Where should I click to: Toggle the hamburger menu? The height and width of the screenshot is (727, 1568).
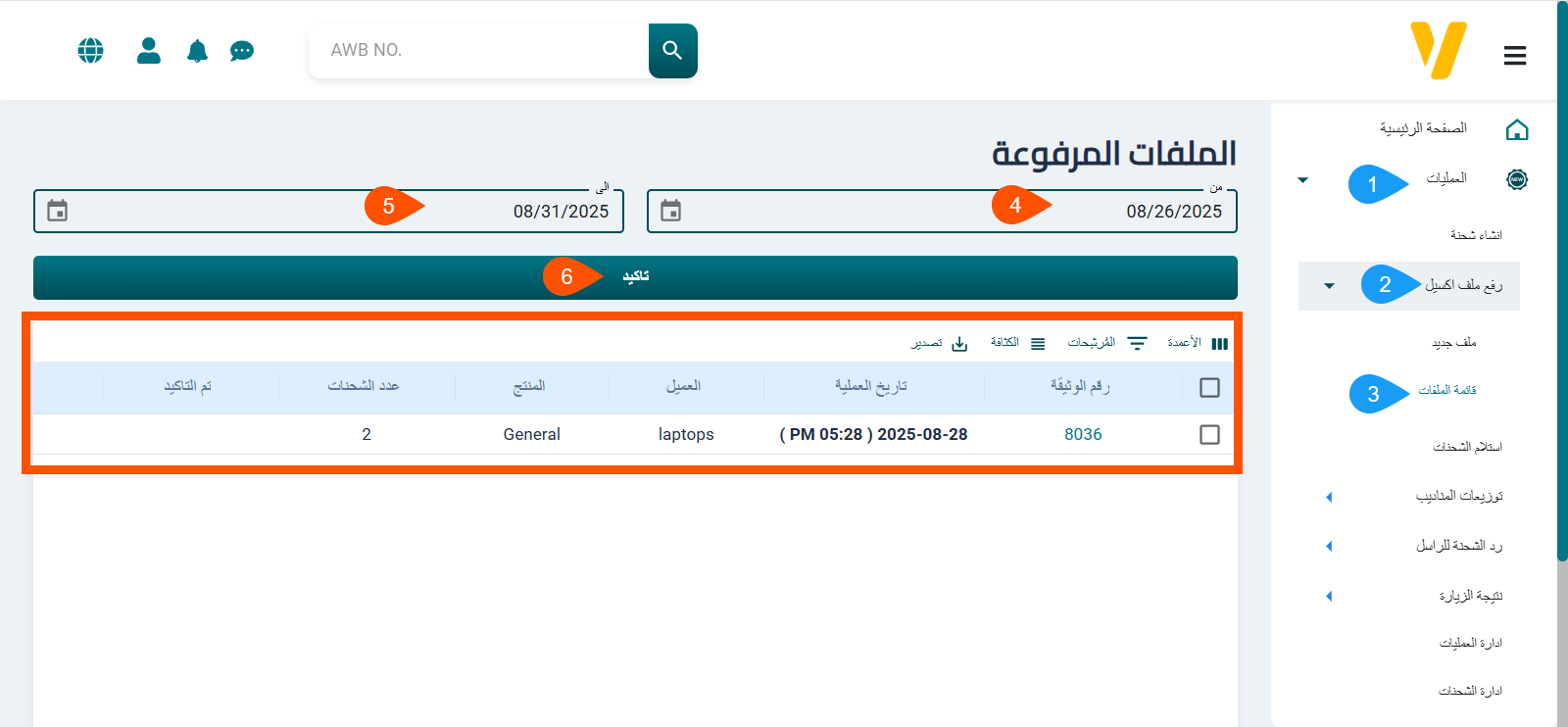[x=1515, y=56]
